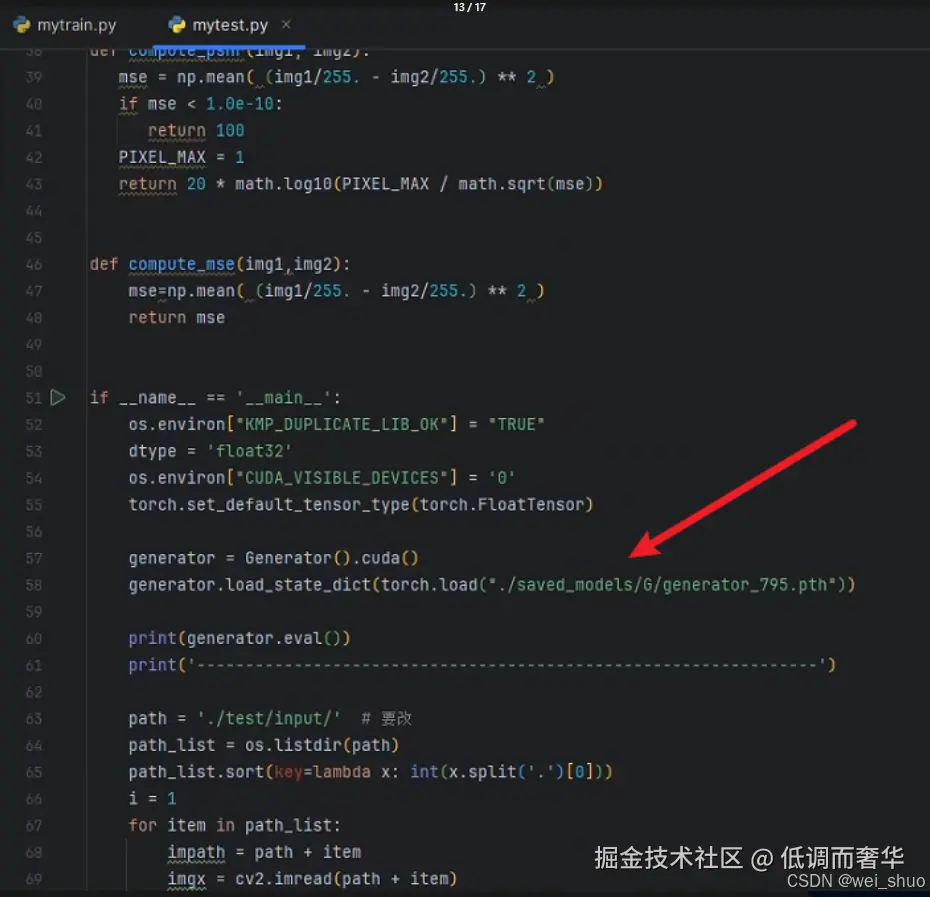Click the CUDA_VISIBLE_DEVICES string

(x=343, y=478)
